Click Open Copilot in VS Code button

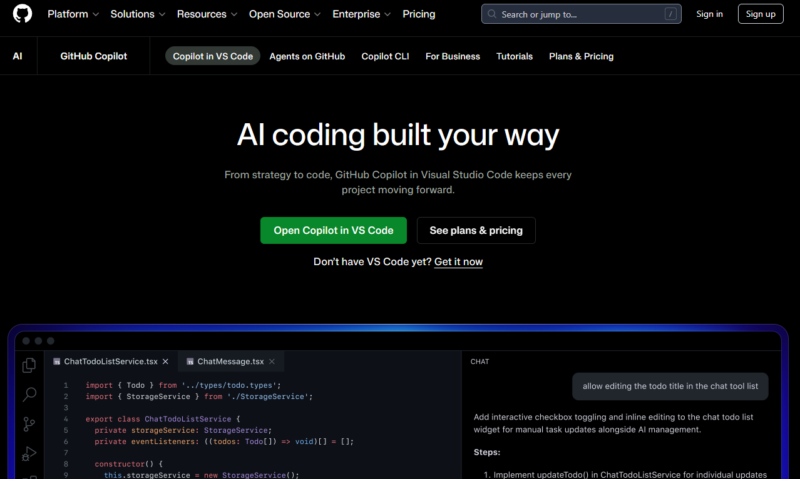(333, 230)
